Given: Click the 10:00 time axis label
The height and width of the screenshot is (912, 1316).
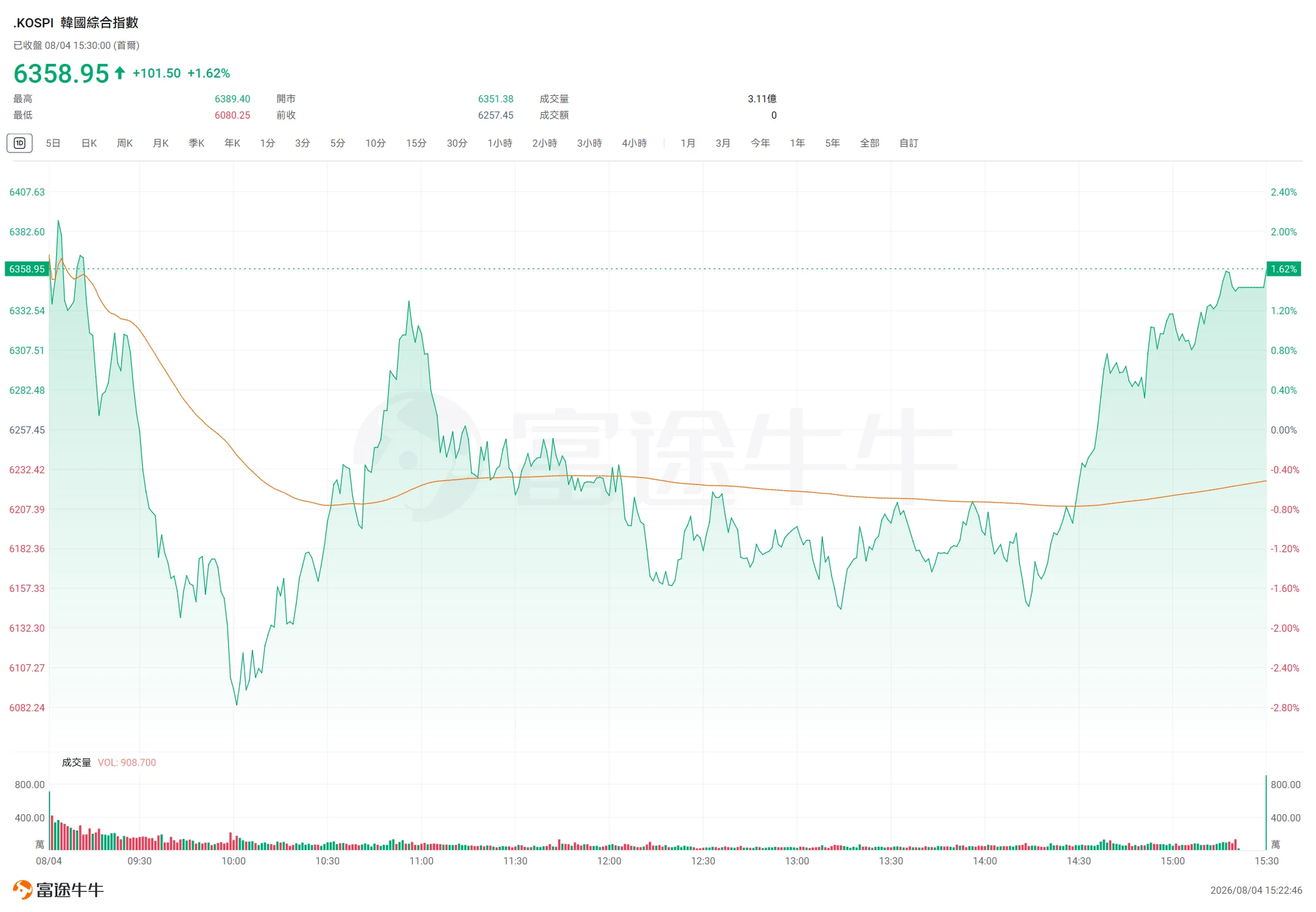Looking at the screenshot, I should (x=233, y=861).
